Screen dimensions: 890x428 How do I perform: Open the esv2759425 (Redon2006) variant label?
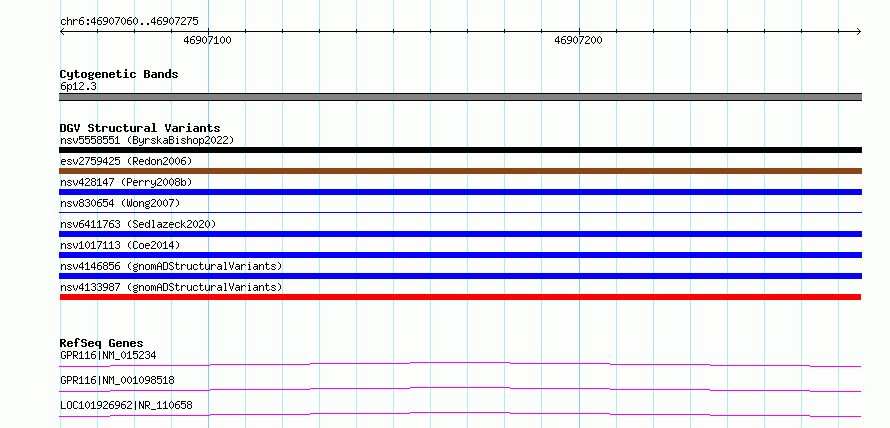(126, 161)
